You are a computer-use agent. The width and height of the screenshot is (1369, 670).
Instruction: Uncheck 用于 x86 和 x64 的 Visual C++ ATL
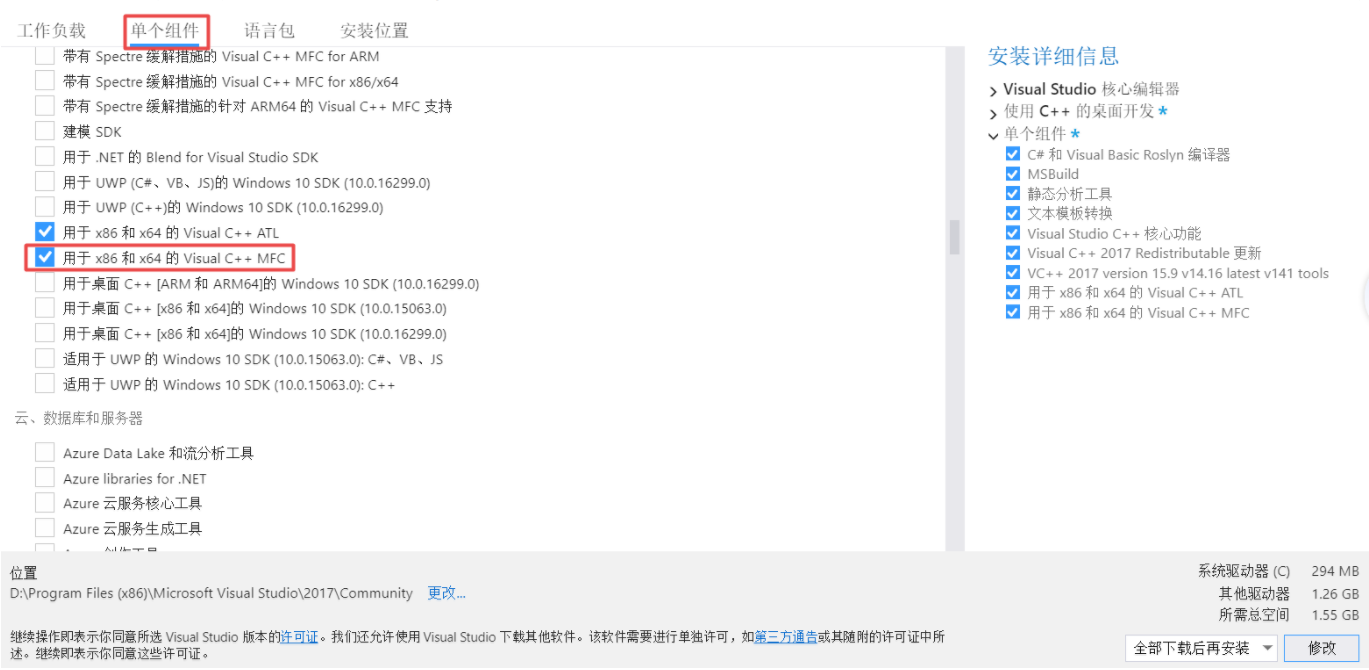tap(45, 233)
